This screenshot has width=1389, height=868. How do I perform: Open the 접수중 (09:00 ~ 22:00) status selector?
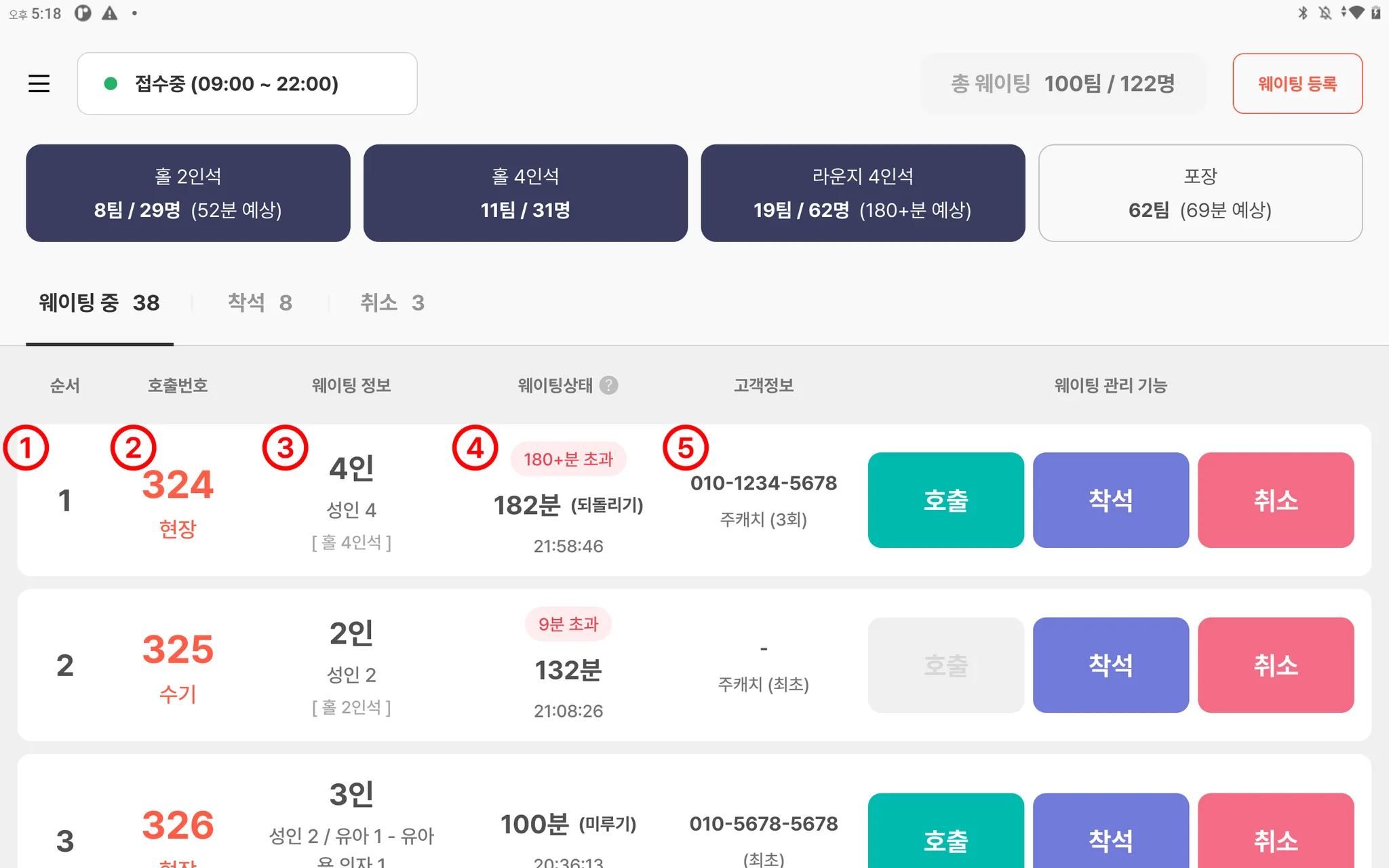[x=247, y=83]
